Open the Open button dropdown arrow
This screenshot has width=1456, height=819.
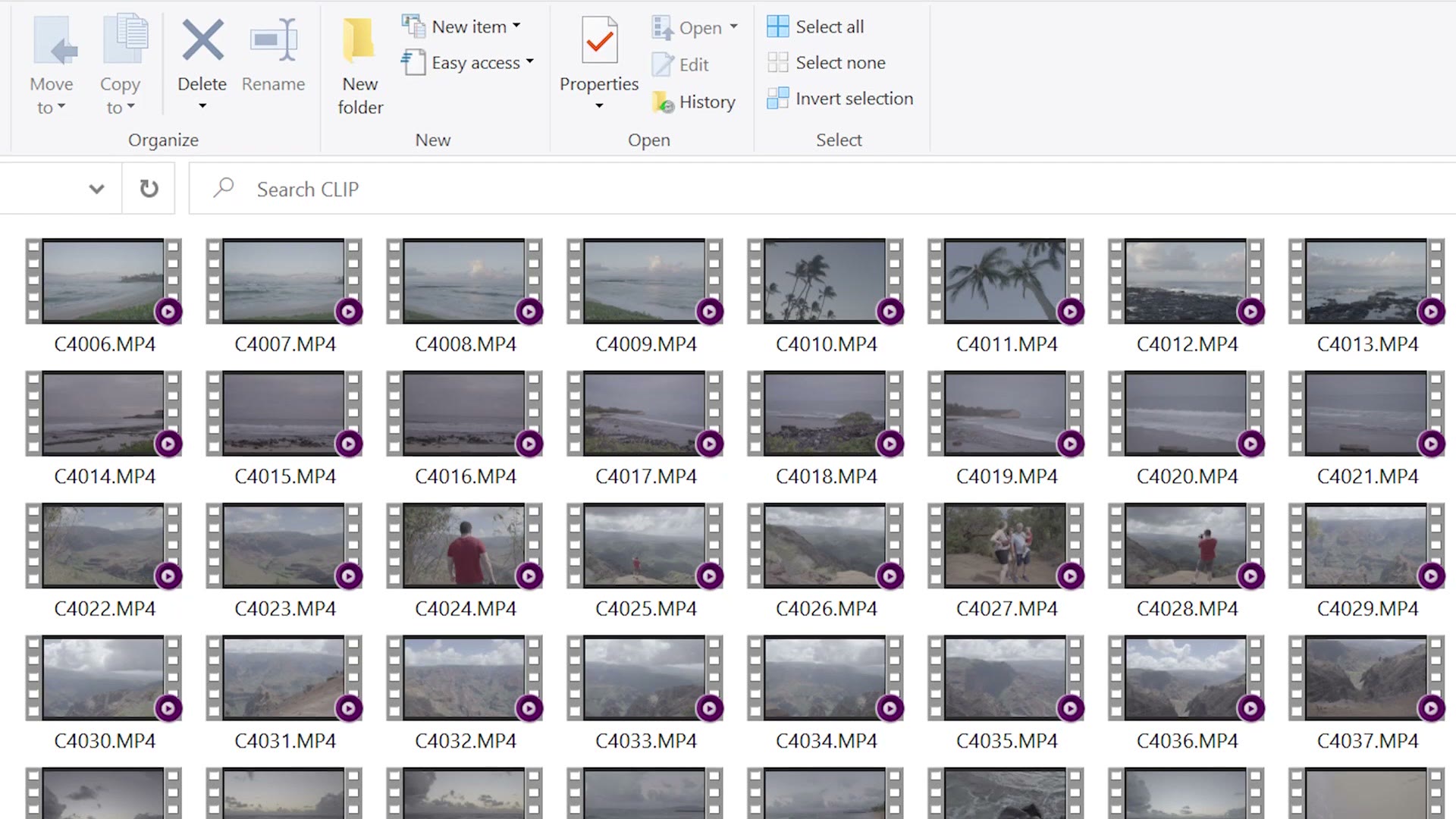click(733, 27)
